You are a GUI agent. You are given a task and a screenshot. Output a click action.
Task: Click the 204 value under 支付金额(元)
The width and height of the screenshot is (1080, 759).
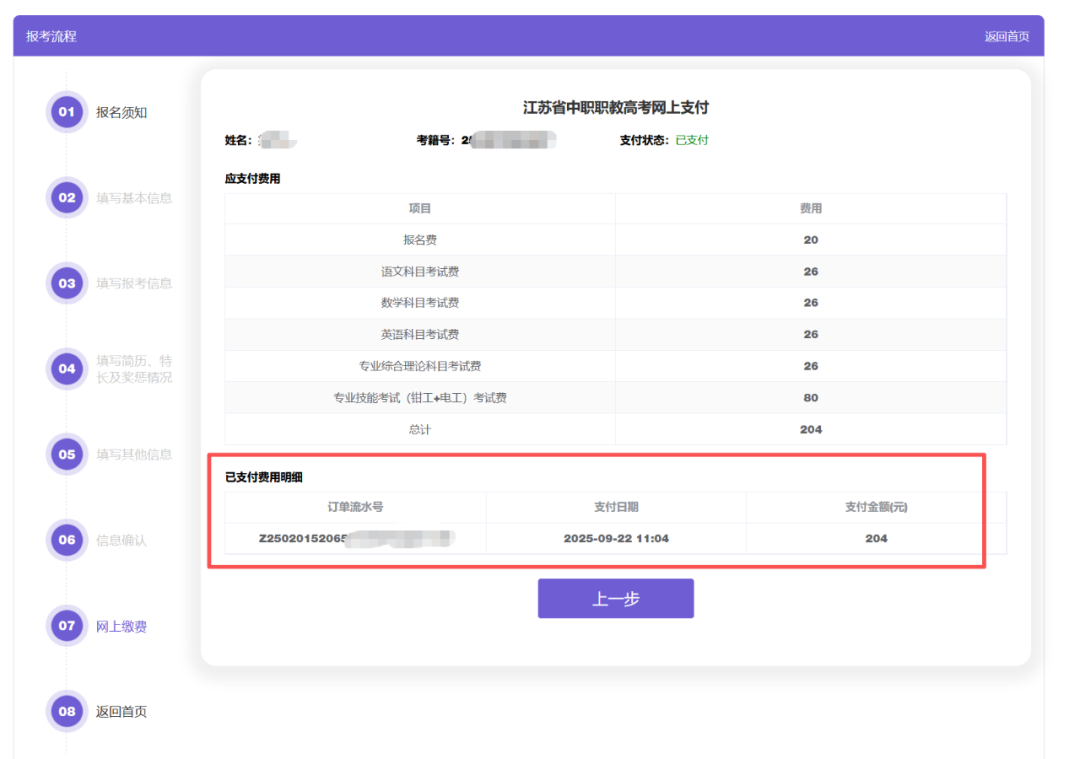click(876, 538)
